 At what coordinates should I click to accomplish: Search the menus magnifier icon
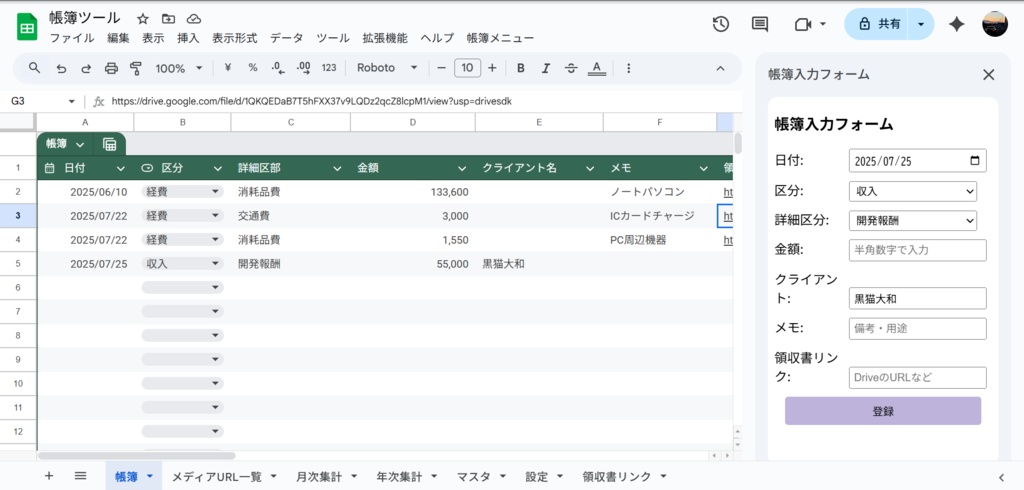[x=35, y=68]
